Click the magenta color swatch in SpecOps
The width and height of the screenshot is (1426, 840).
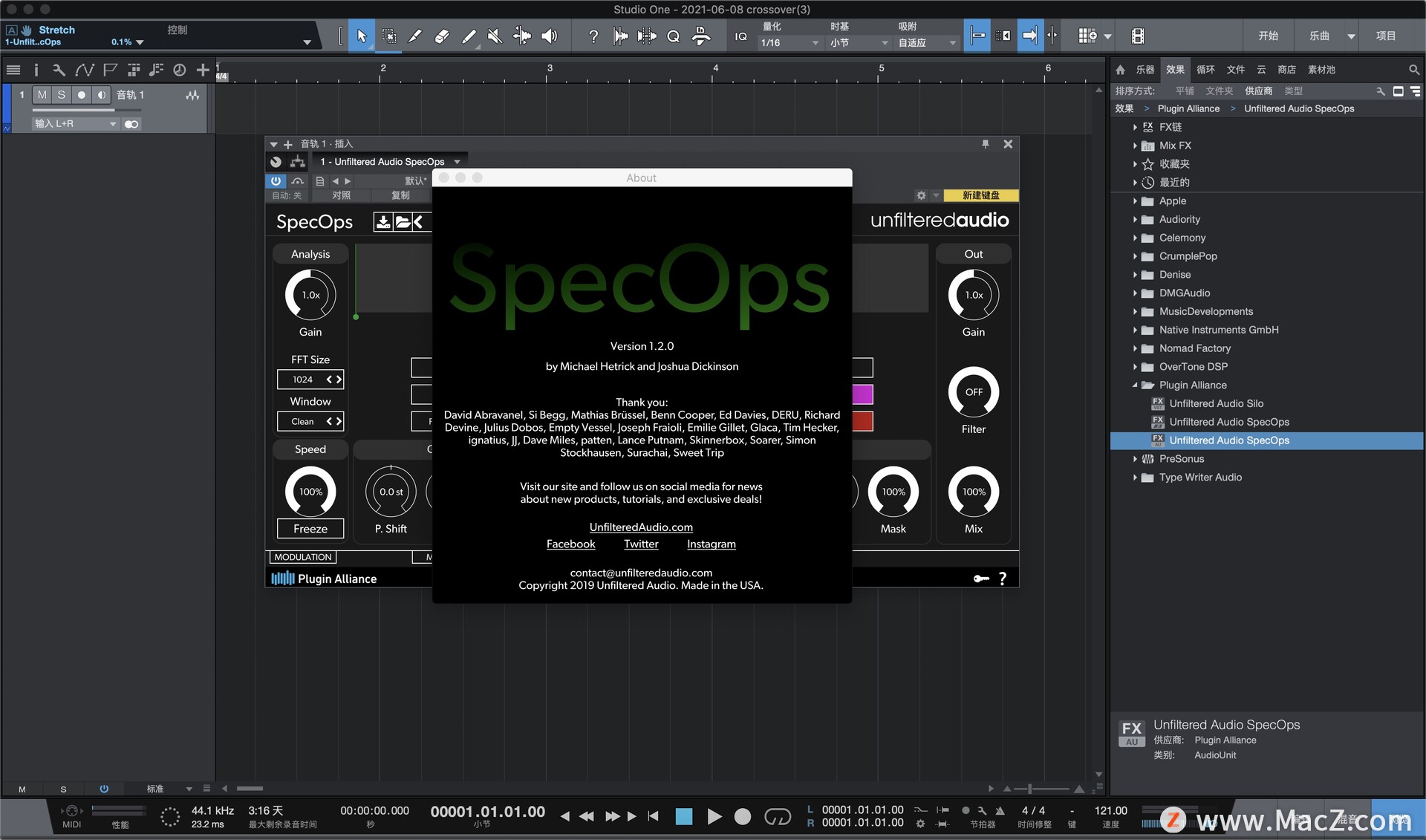click(x=862, y=394)
